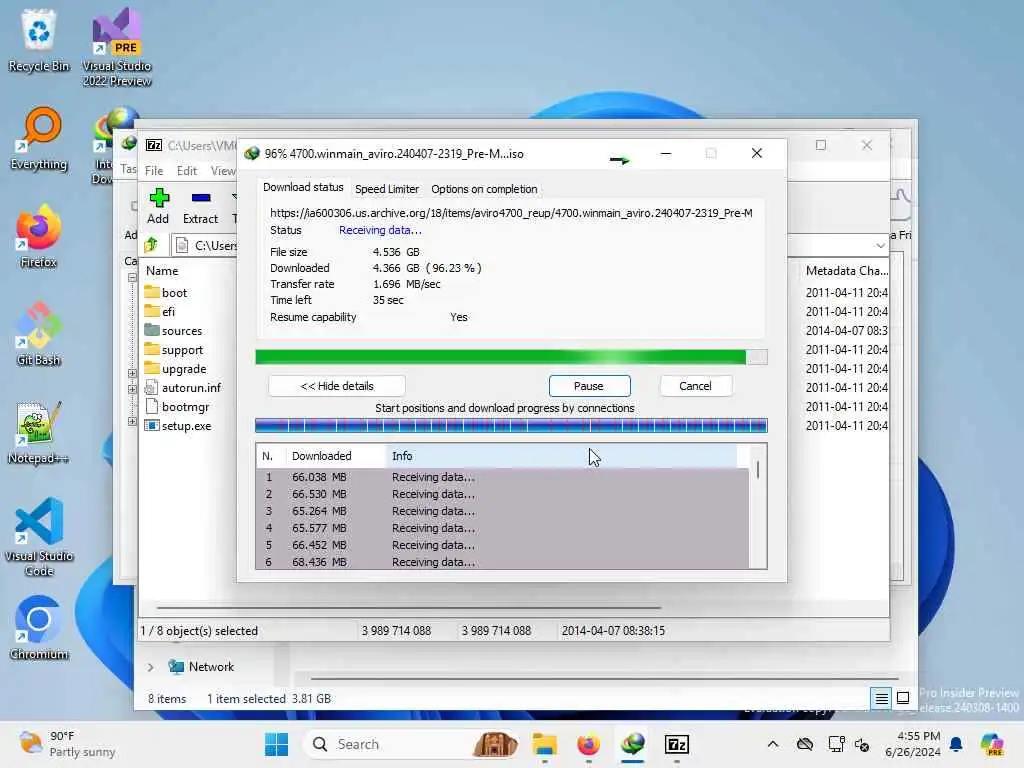Open Git Bash desktop shortcut

pyautogui.click(x=39, y=334)
